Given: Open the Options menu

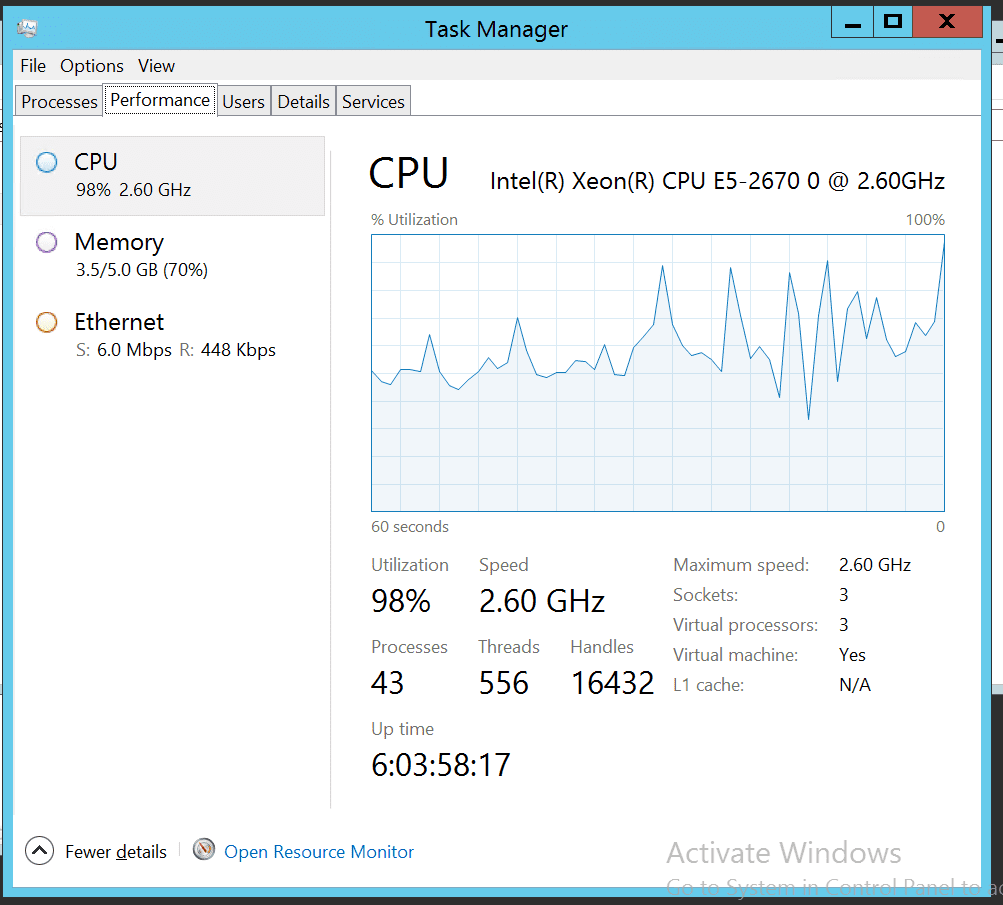Looking at the screenshot, I should click(x=92, y=66).
